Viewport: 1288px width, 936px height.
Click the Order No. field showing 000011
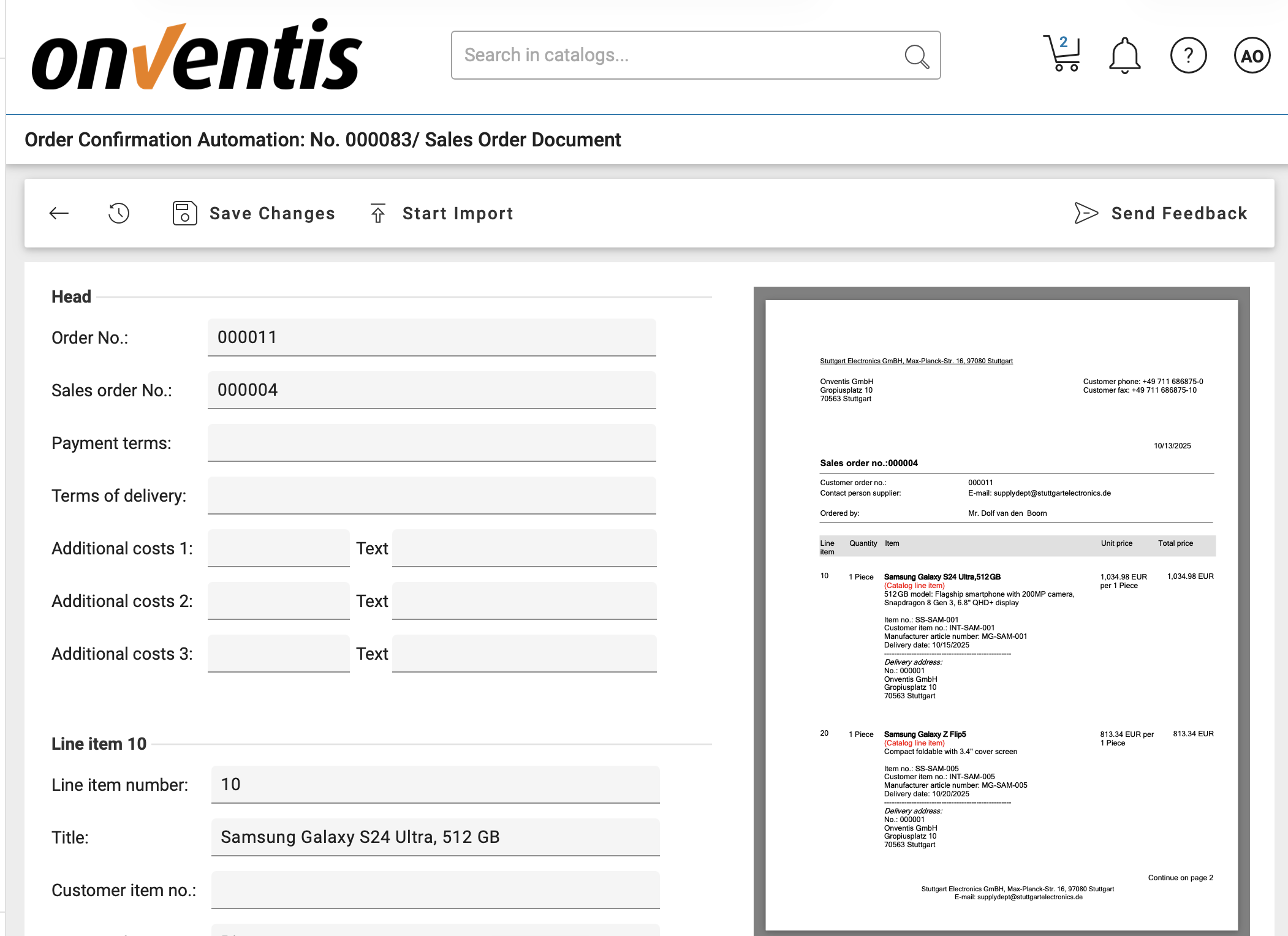[x=431, y=337]
